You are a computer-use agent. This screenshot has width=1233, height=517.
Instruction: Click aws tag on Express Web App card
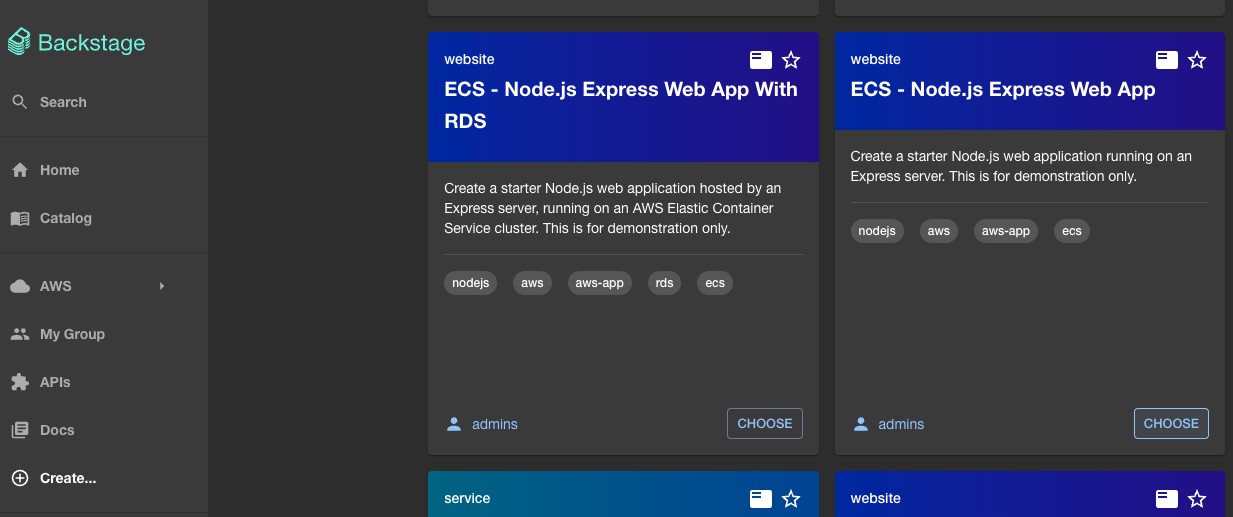click(938, 231)
